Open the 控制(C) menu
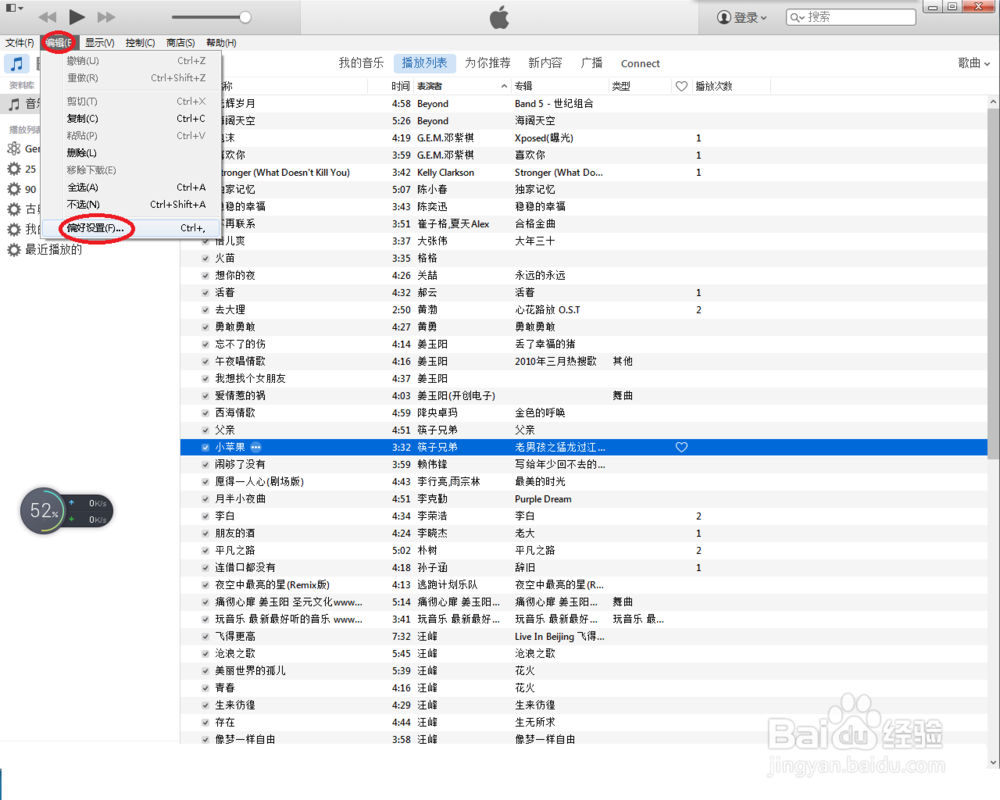 (x=140, y=43)
